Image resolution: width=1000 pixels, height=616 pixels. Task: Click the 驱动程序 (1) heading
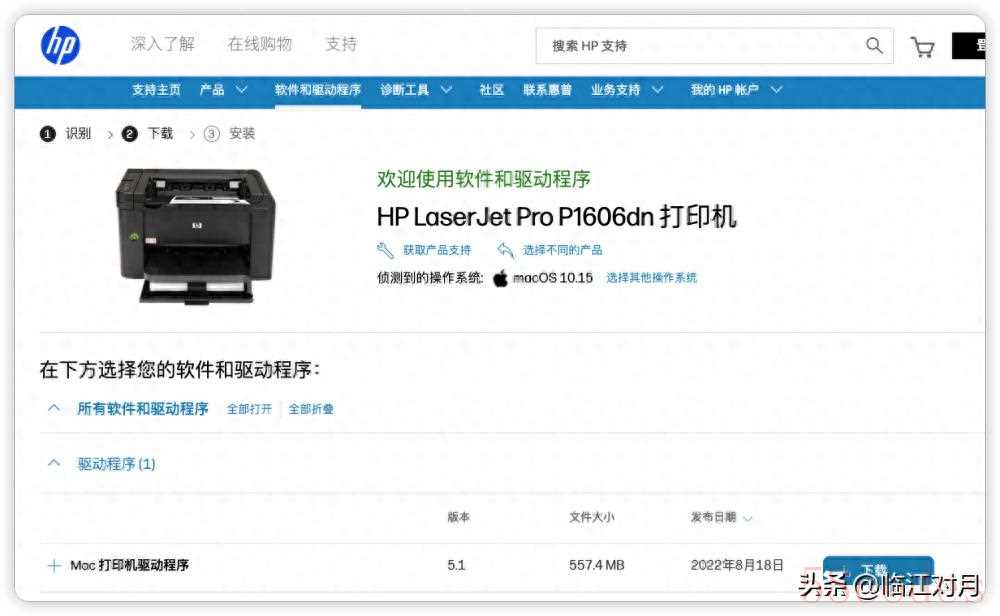pos(116,464)
